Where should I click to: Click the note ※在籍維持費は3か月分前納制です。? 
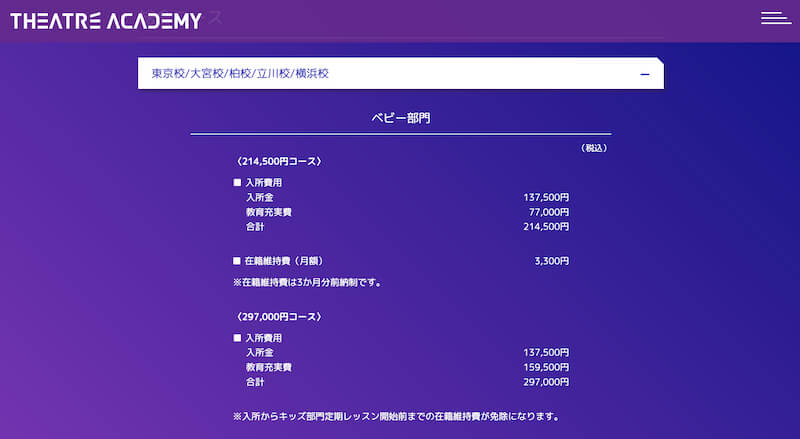point(308,282)
